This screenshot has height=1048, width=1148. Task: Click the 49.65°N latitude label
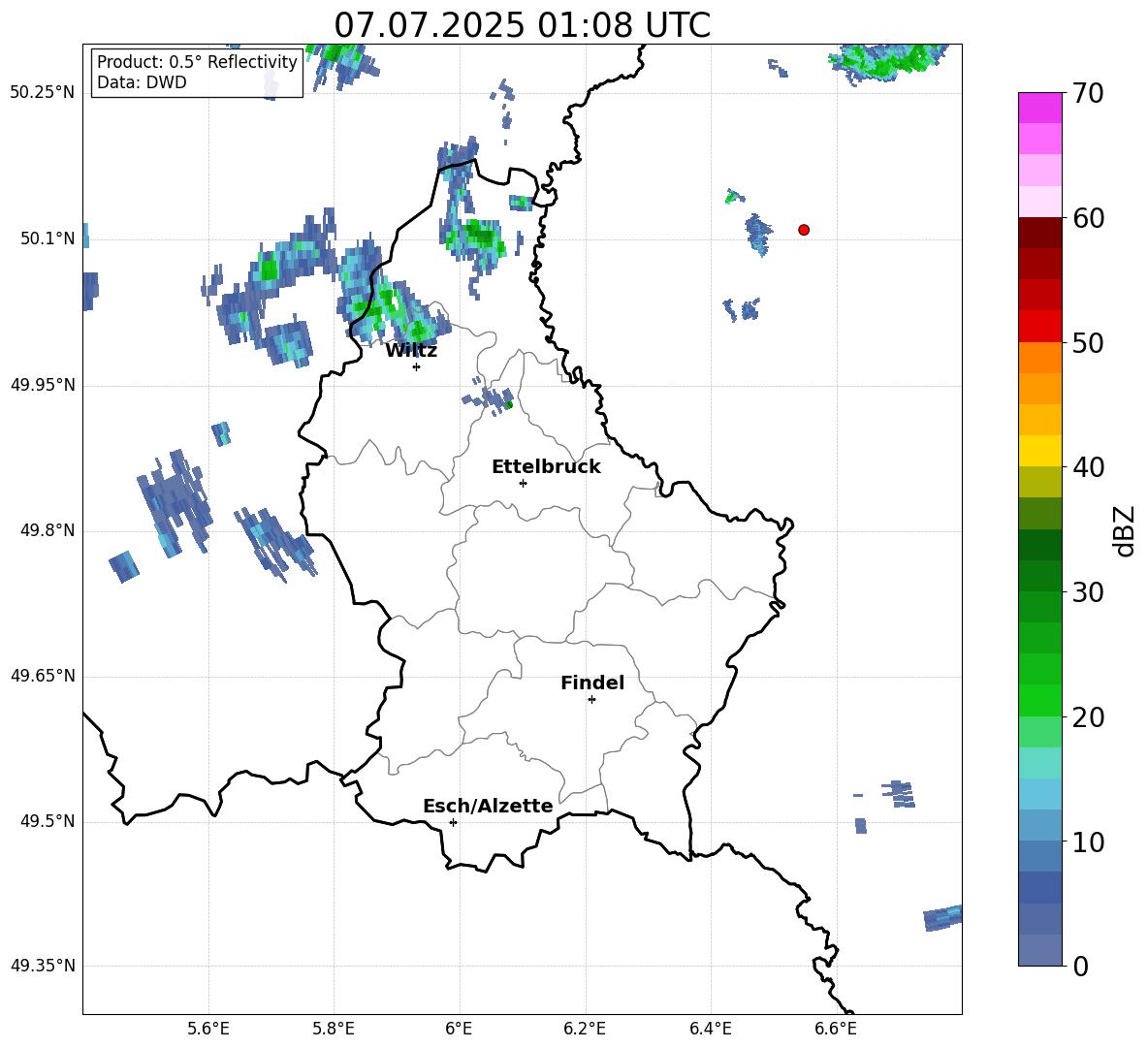(x=43, y=676)
